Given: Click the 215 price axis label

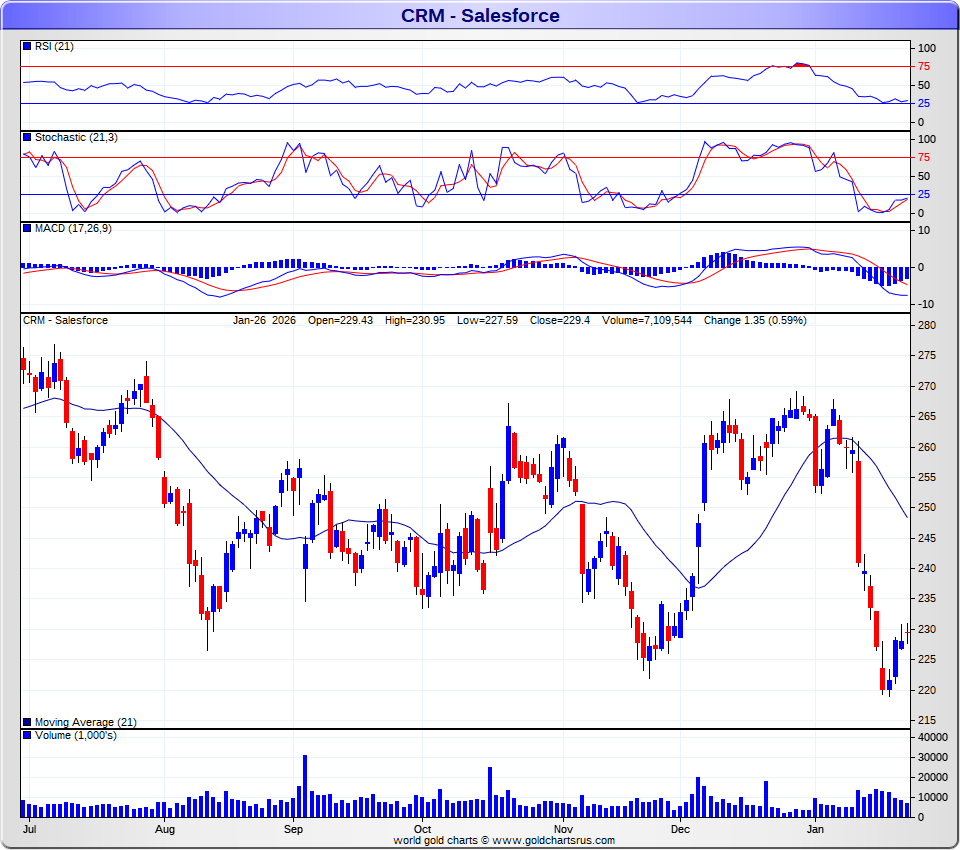Looking at the screenshot, I should pos(926,720).
